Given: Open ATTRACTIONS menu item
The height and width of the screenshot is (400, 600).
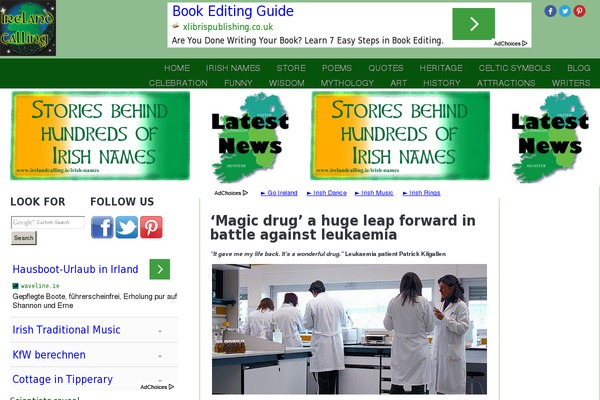Looking at the screenshot, I should pos(506,83).
